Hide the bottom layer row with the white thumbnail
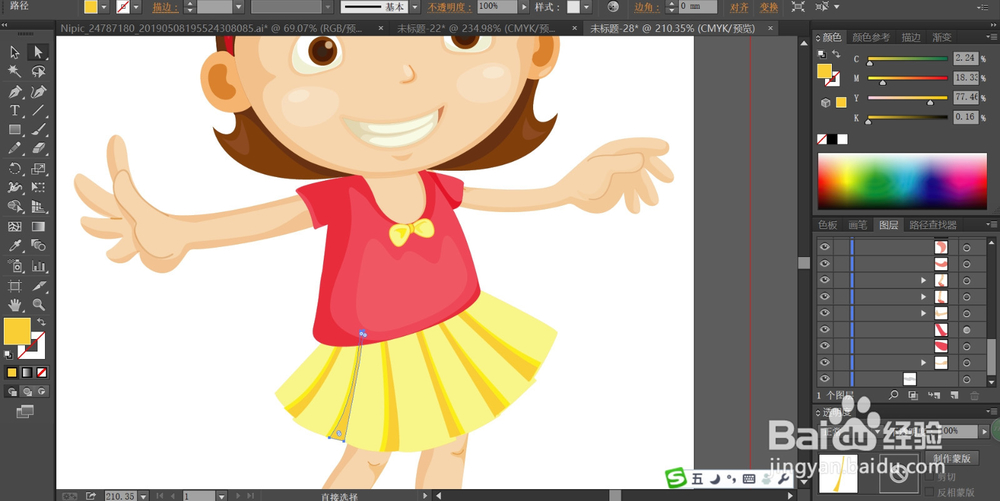The height and width of the screenshot is (501, 1000). [825, 379]
